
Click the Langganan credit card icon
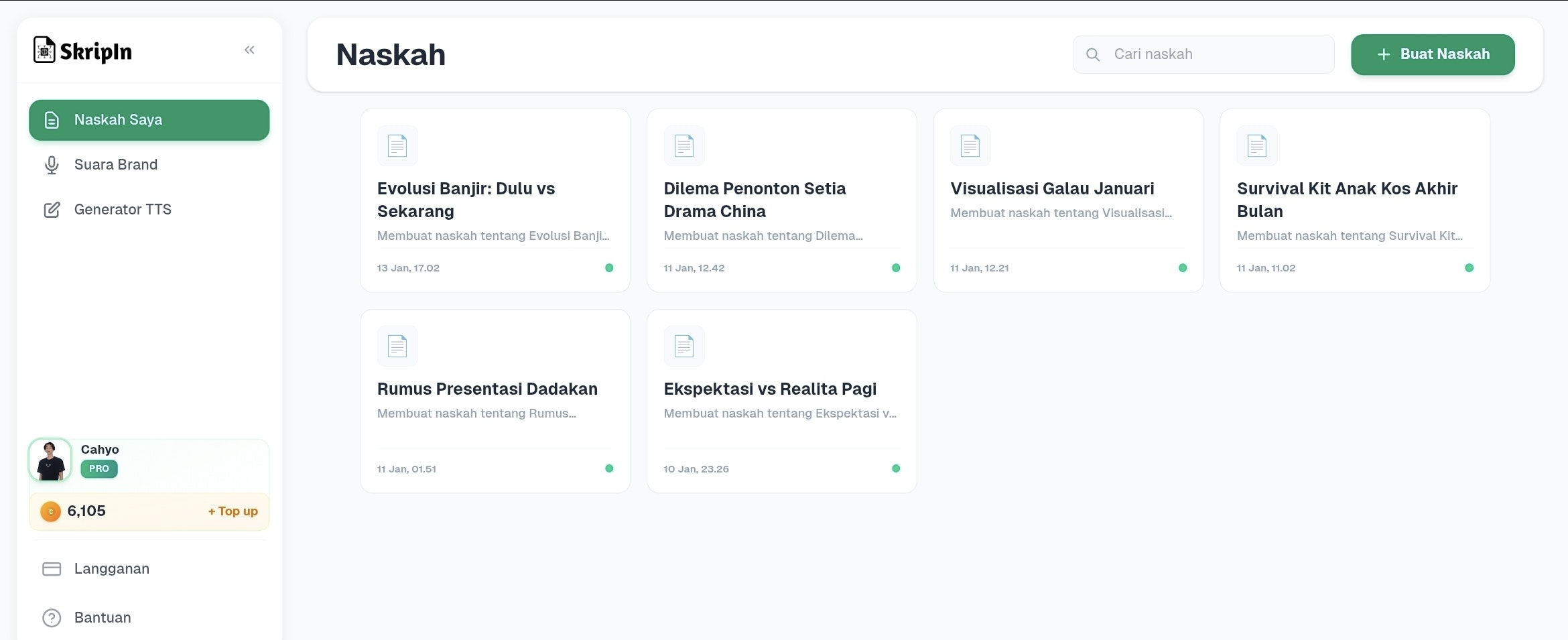click(x=52, y=568)
